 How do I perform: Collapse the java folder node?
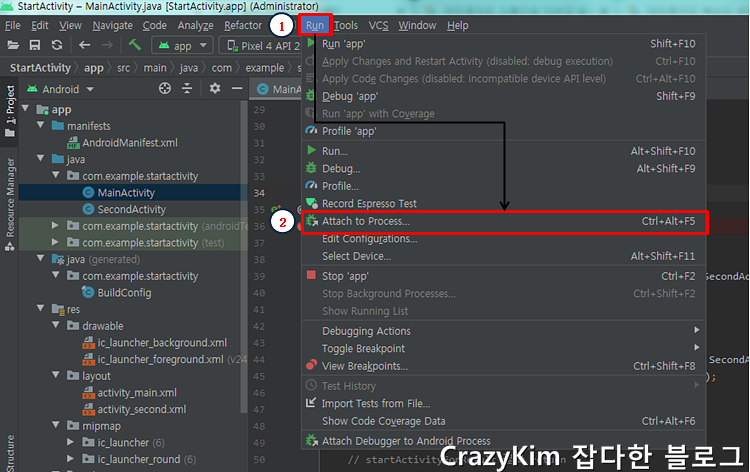(41, 158)
